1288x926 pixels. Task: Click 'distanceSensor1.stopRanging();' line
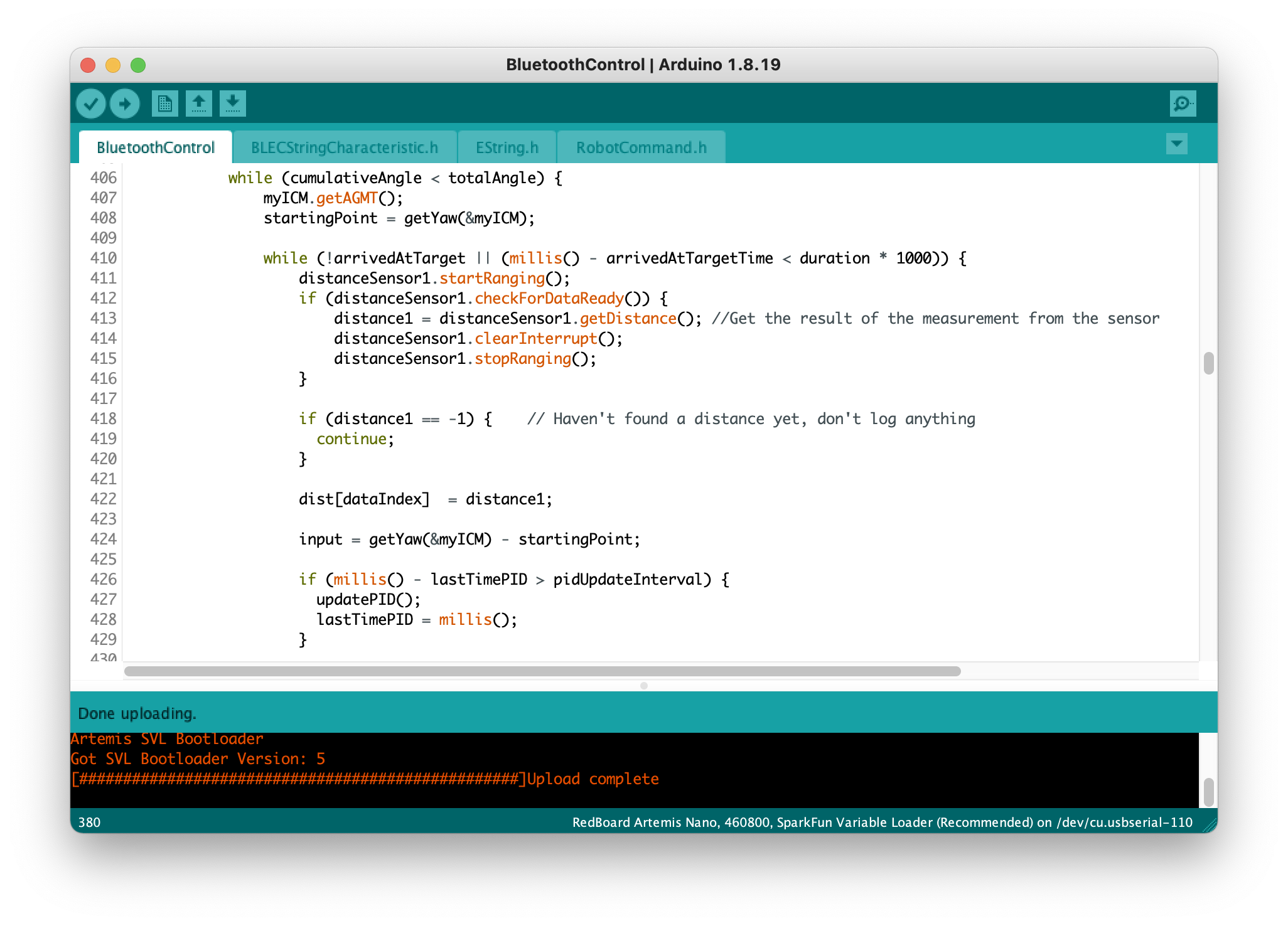click(465, 359)
